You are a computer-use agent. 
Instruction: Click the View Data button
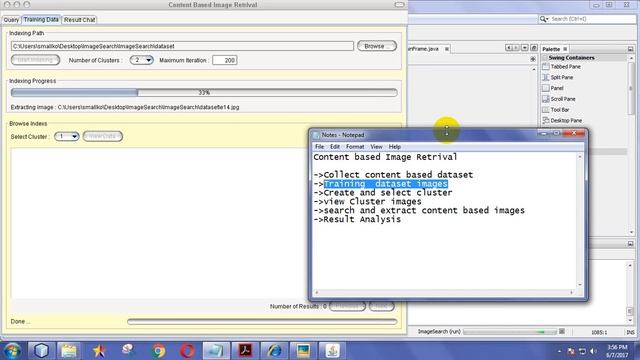click(x=102, y=136)
